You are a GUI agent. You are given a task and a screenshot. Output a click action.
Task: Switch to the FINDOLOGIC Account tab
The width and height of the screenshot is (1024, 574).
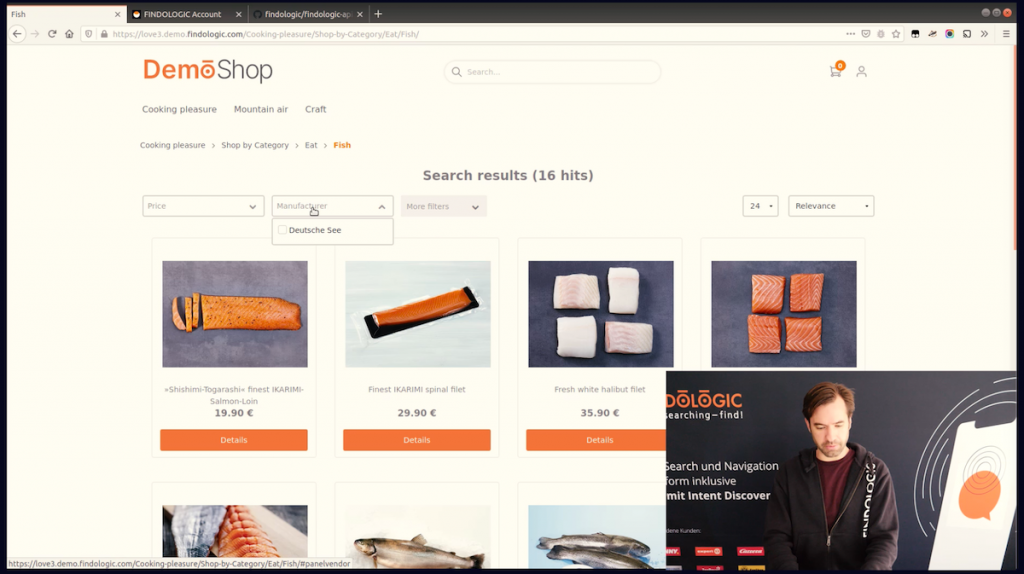pyautogui.click(x=183, y=14)
